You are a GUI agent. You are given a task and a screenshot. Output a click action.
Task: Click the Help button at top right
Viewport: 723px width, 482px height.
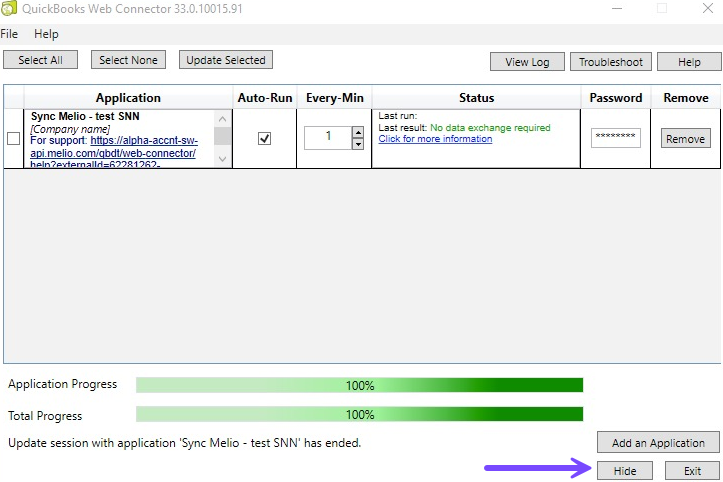click(x=689, y=62)
